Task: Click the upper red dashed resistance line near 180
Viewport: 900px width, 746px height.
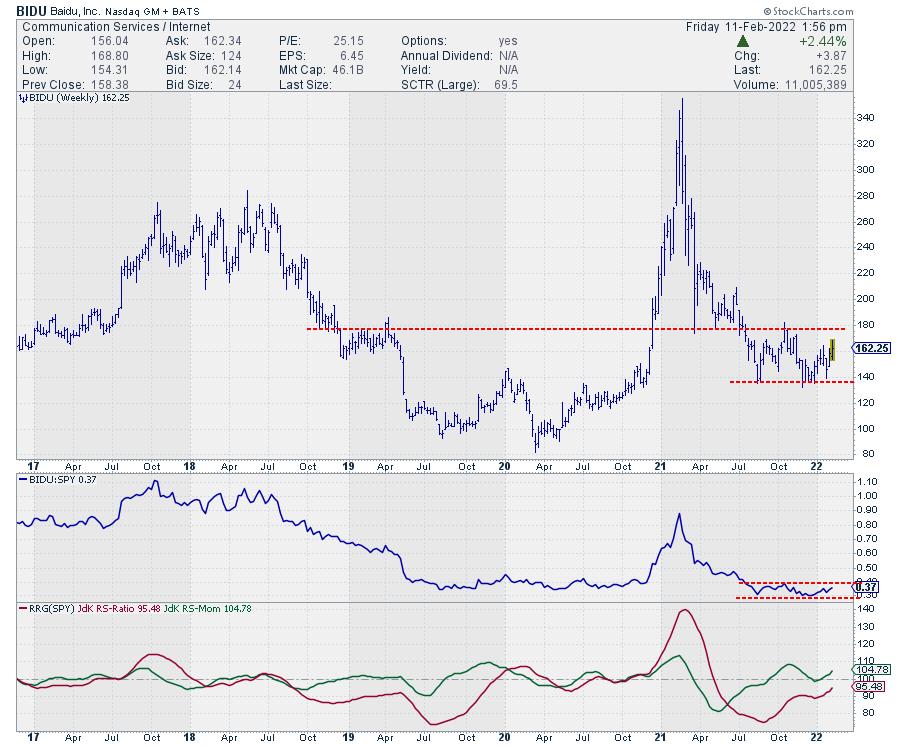Action: (500, 328)
